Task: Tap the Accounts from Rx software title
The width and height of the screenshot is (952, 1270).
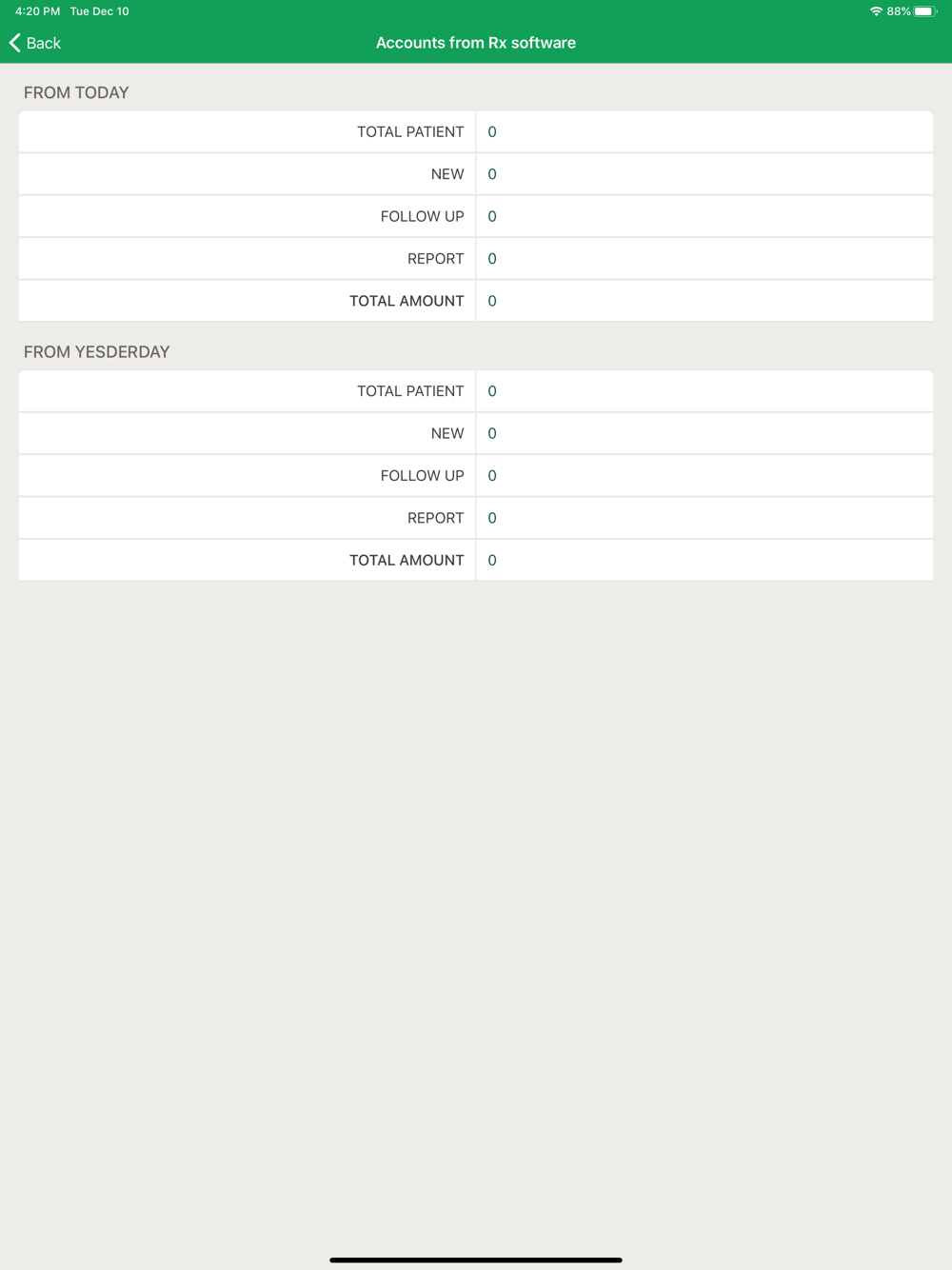Action: 476,43
